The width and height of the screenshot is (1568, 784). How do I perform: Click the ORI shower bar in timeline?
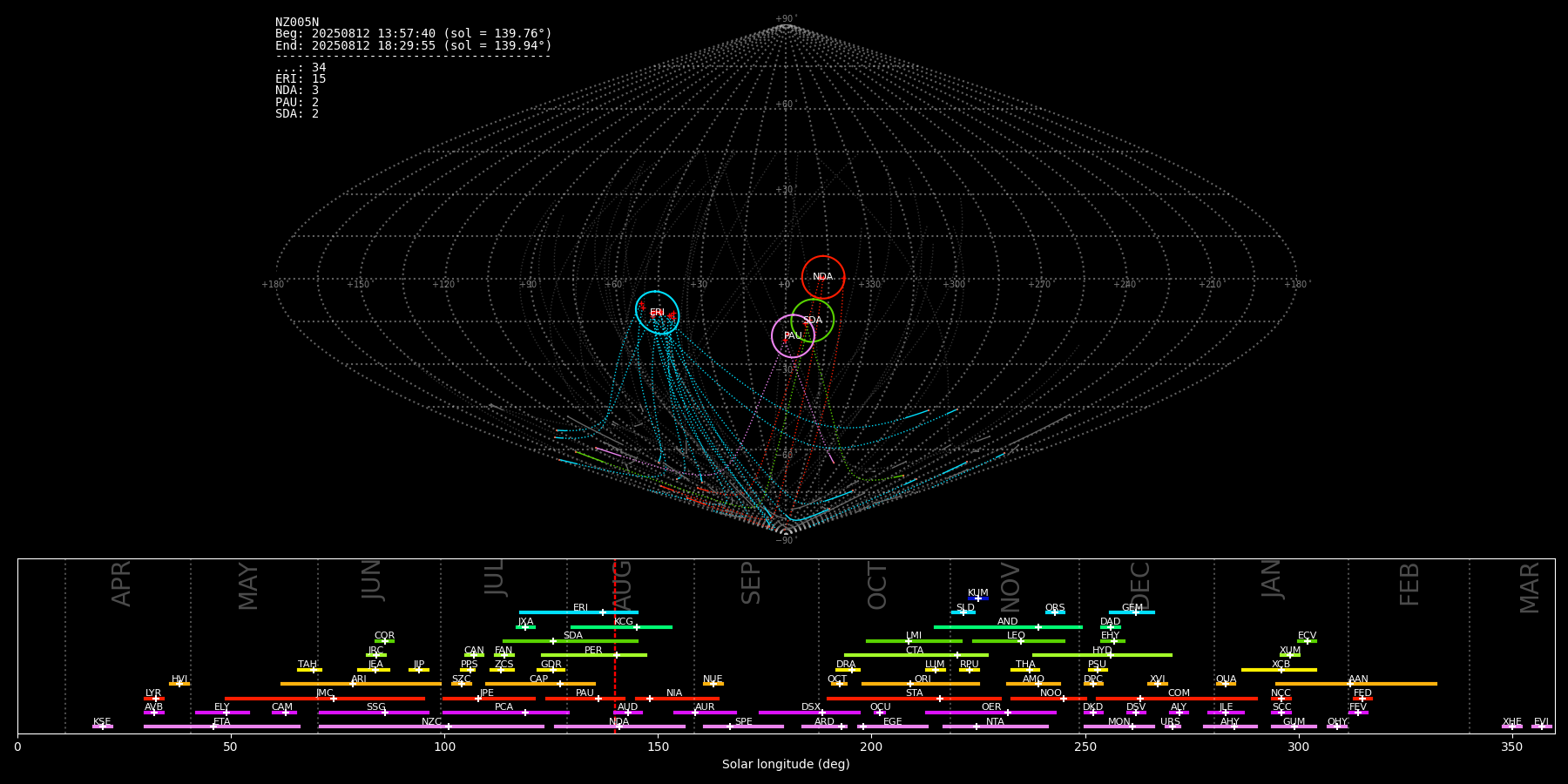click(921, 684)
